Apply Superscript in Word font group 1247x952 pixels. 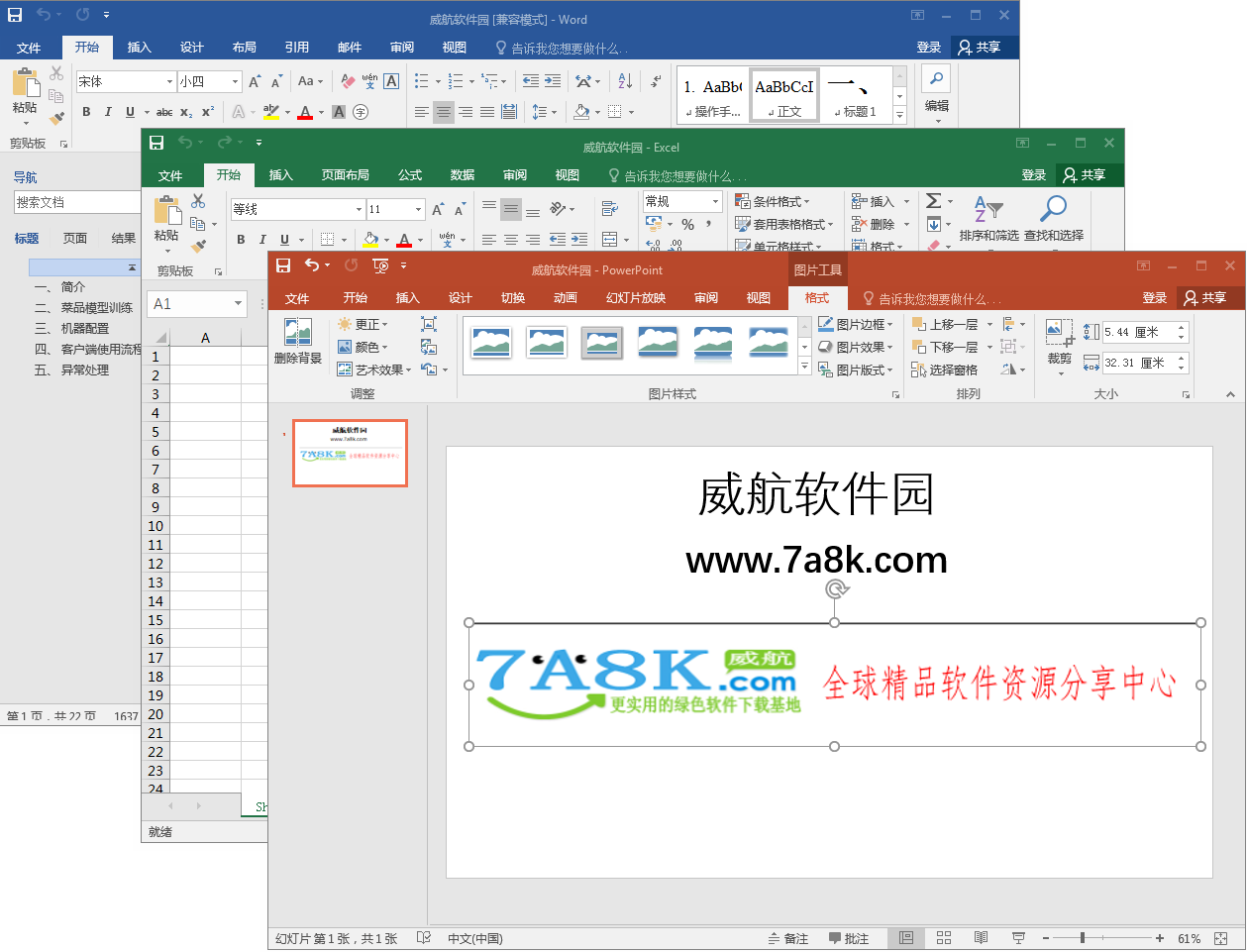tap(208, 112)
